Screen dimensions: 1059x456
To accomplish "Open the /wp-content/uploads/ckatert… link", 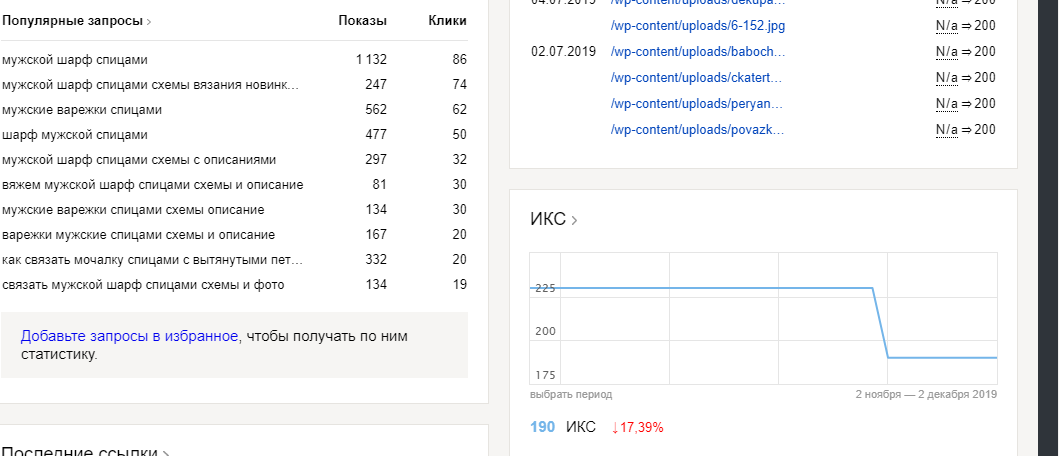I will [x=696, y=78].
